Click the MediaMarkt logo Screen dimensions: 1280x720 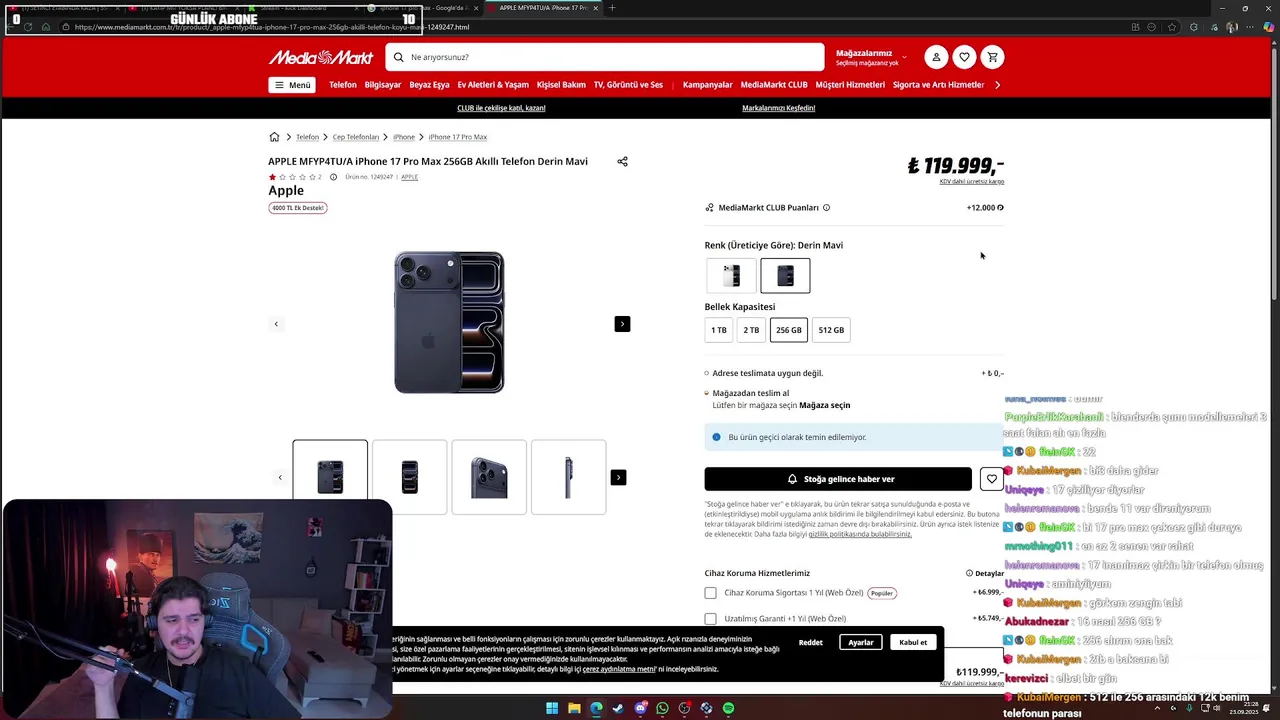[321, 57]
